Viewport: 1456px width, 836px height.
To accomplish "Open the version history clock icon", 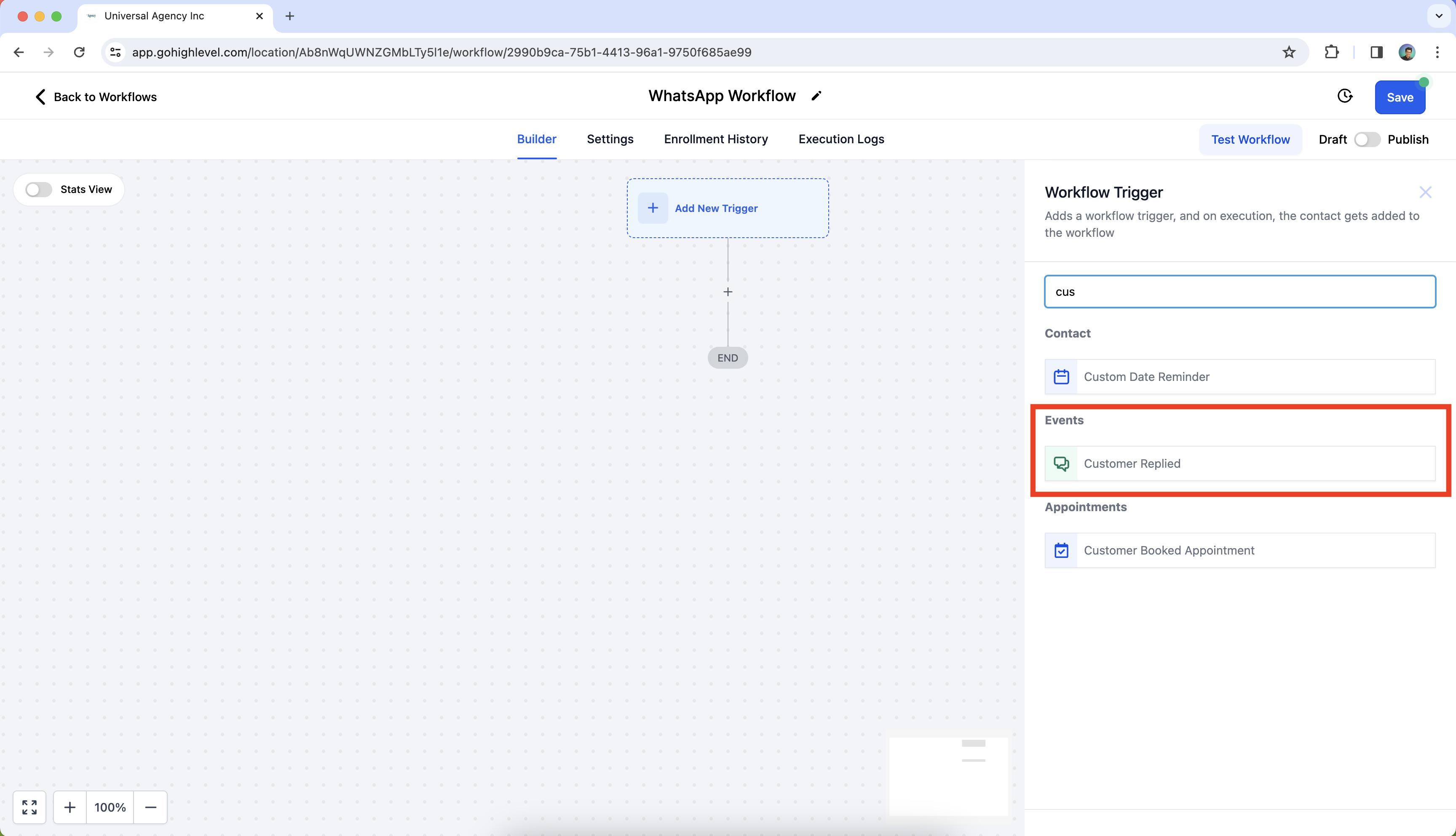I will (x=1345, y=96).
